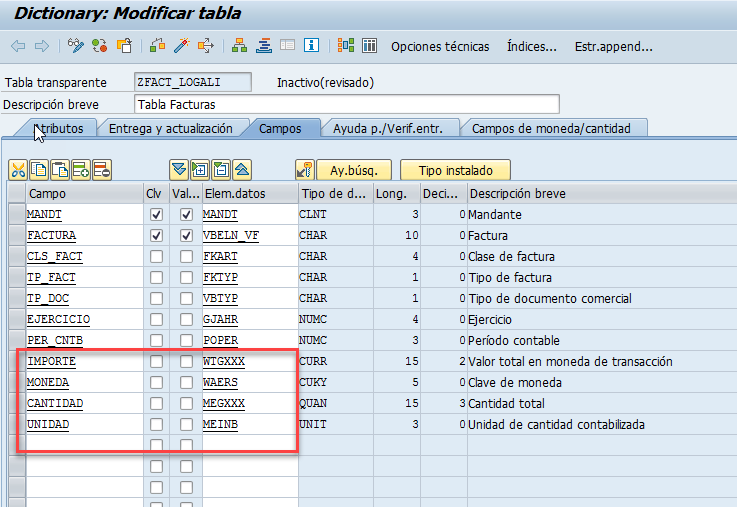Check Clv checkbox for UNIDAD row
The width and height of the screenshot is (737, 507).
pyautogui.click(x=156, y=424)
